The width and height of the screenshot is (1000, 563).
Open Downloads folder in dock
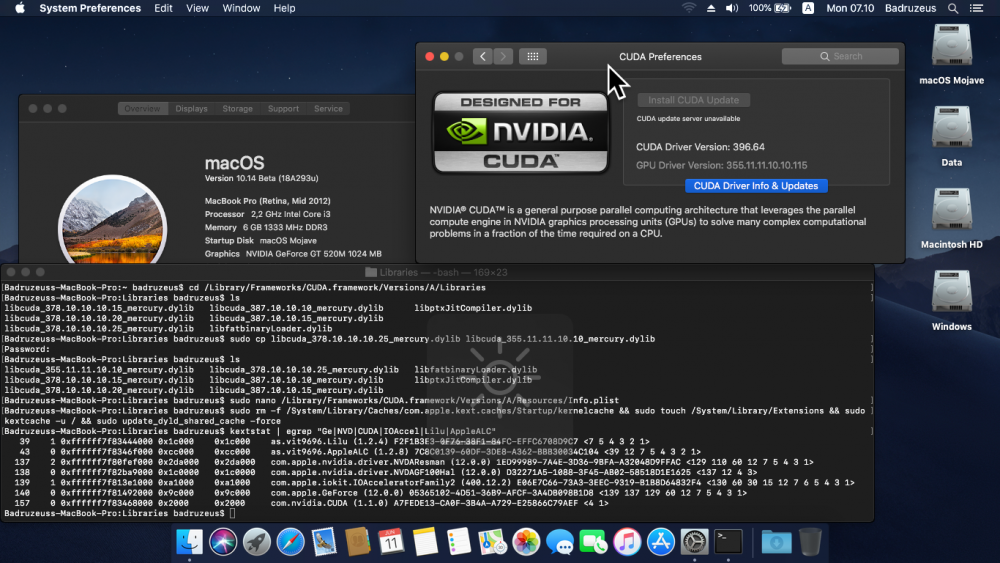click(776, 542)
